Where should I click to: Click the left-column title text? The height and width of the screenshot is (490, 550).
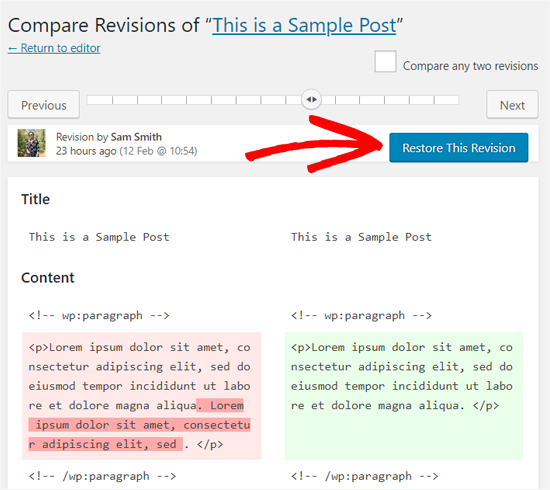click(x=99, y=237)
